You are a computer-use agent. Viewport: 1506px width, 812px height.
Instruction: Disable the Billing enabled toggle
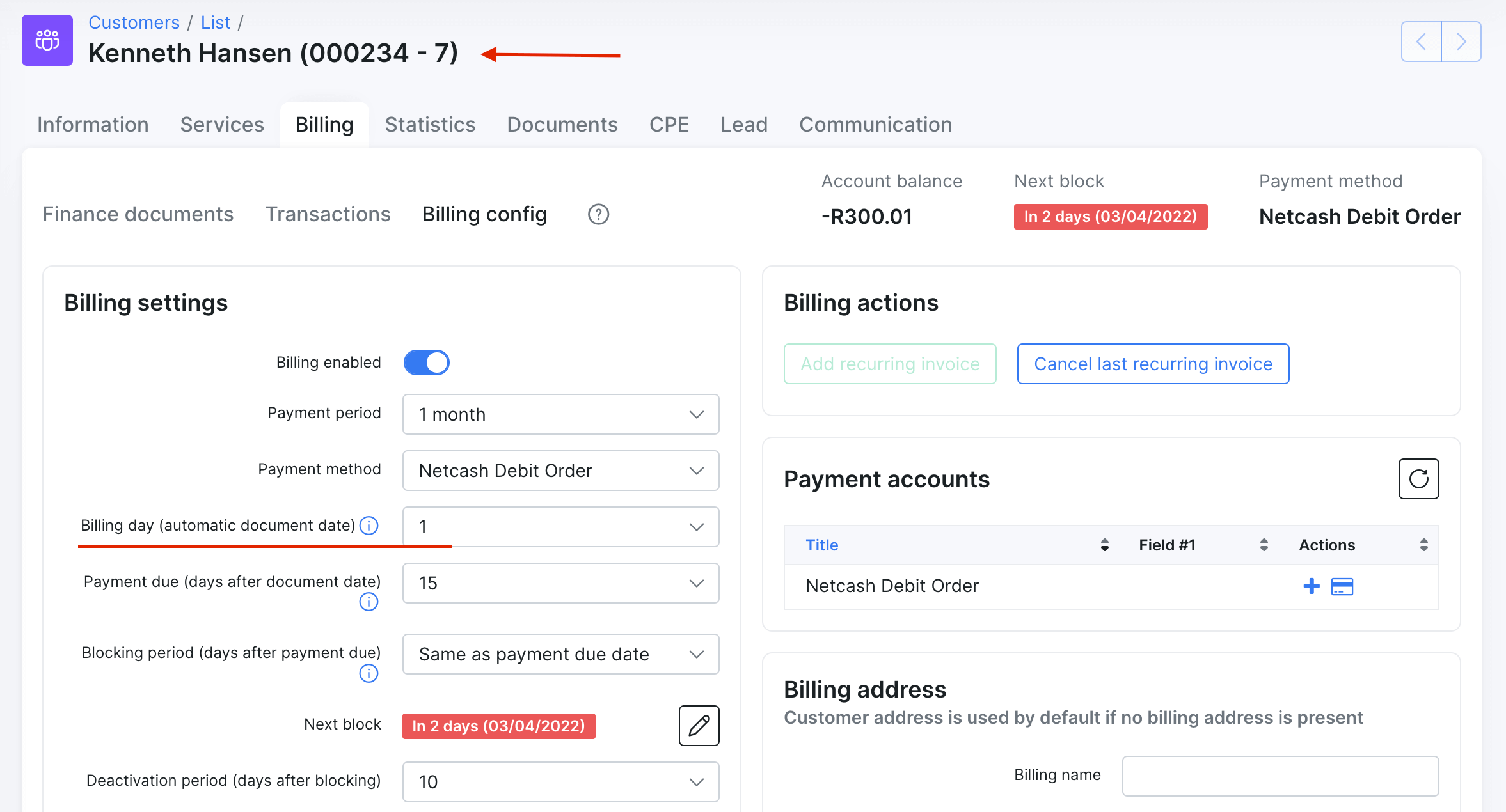426,362
